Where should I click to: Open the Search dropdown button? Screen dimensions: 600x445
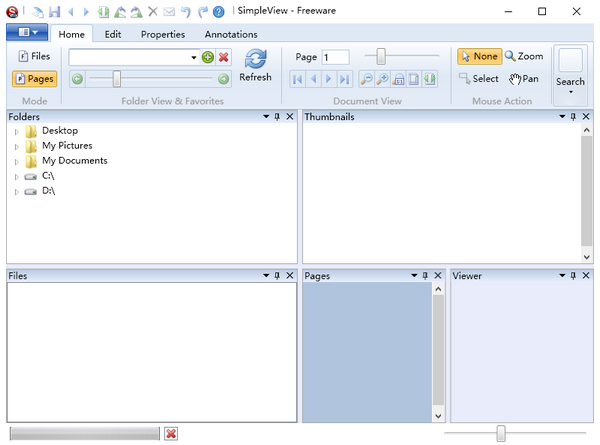pos(570,75)
